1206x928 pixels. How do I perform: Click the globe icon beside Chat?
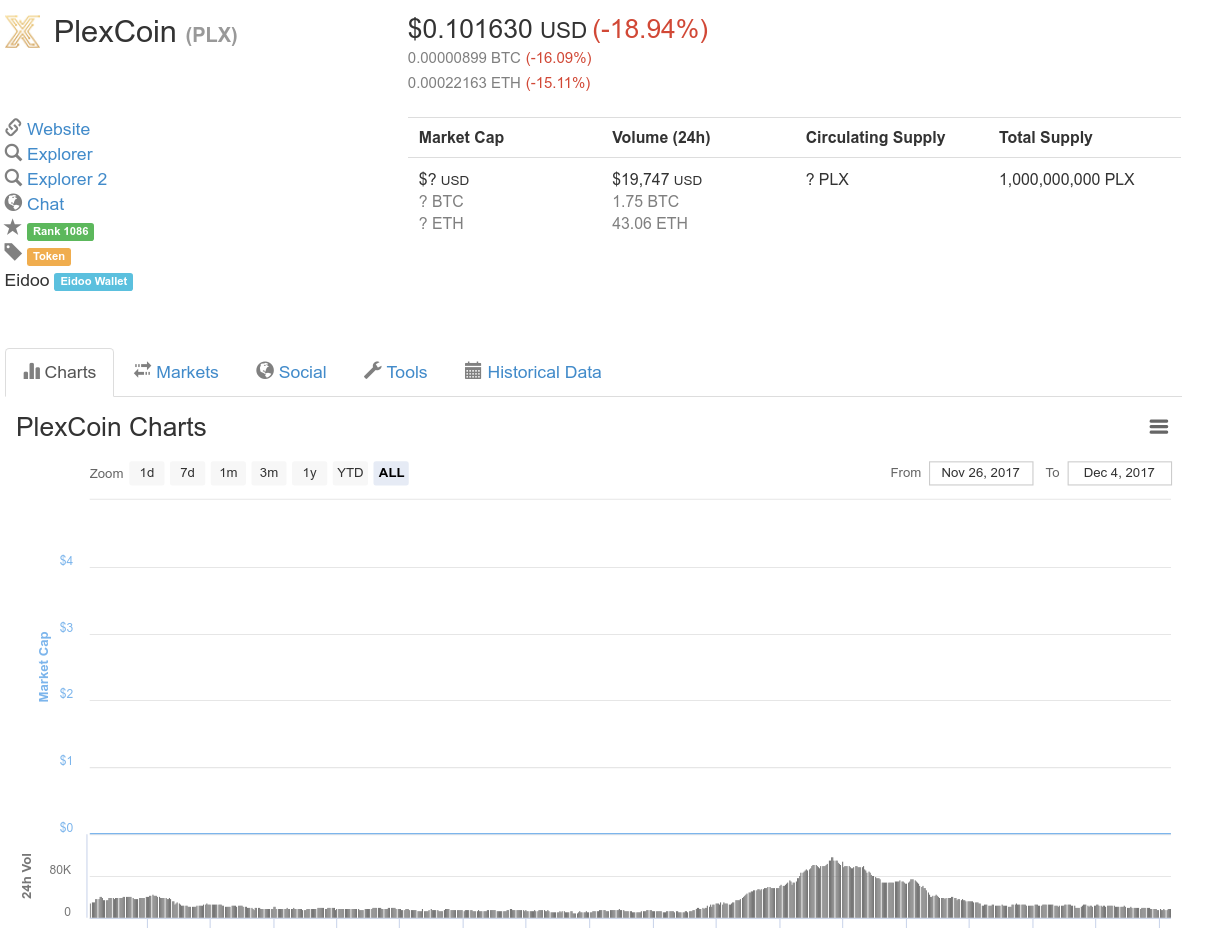13,203
